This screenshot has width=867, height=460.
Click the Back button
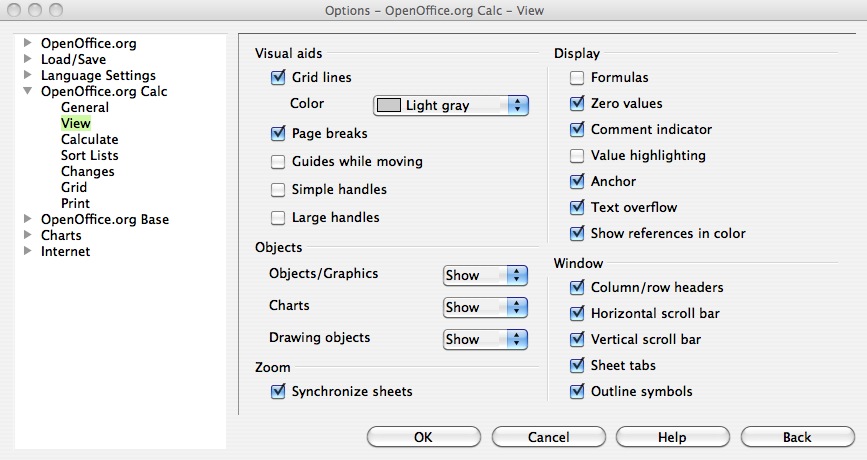click(x=797, y=437)
